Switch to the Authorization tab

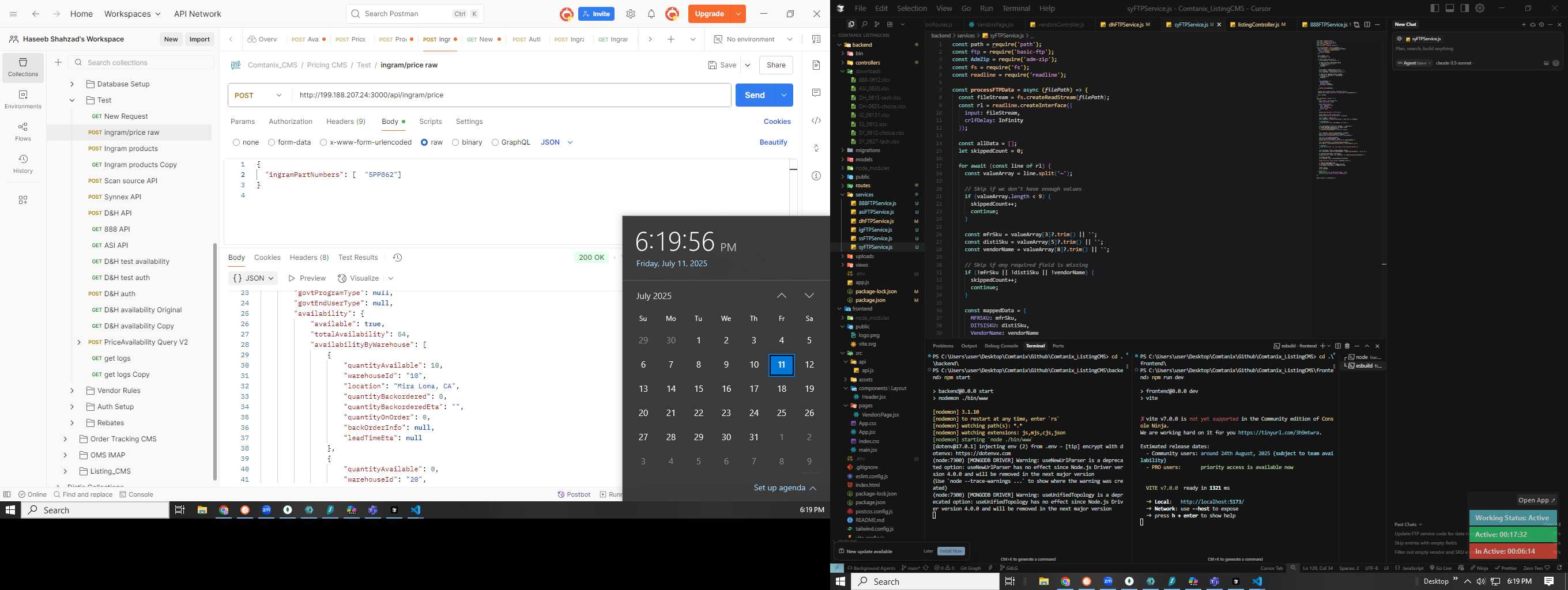tap(291, 122)
